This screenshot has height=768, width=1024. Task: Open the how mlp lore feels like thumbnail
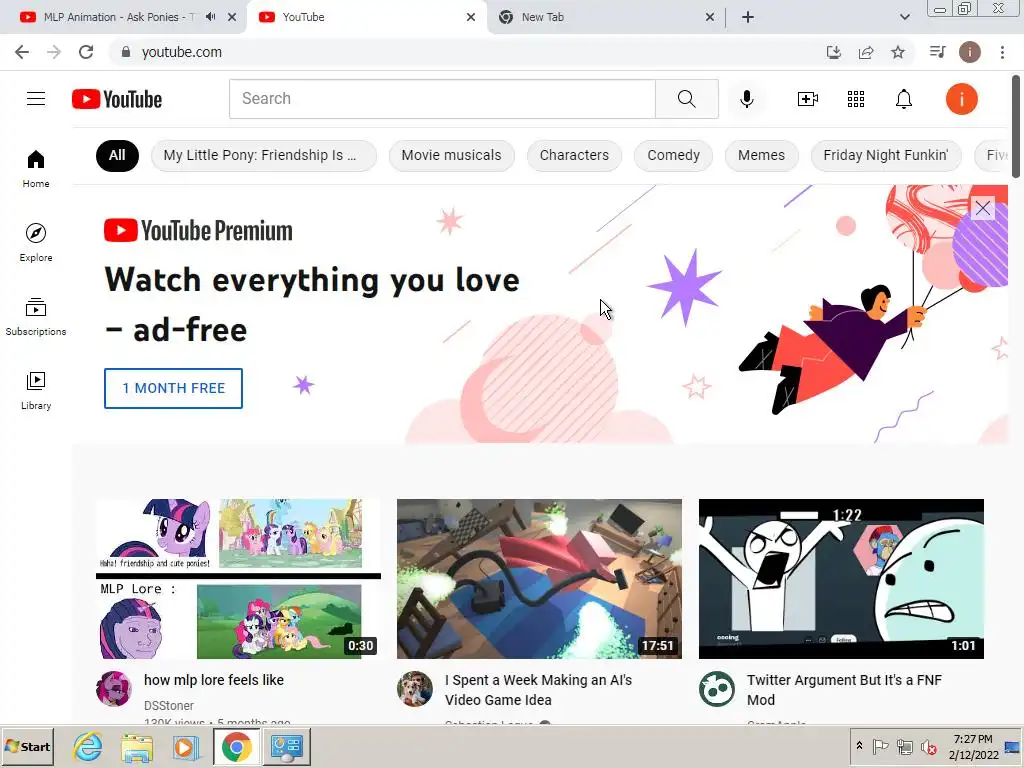click(x=238, y=579)
